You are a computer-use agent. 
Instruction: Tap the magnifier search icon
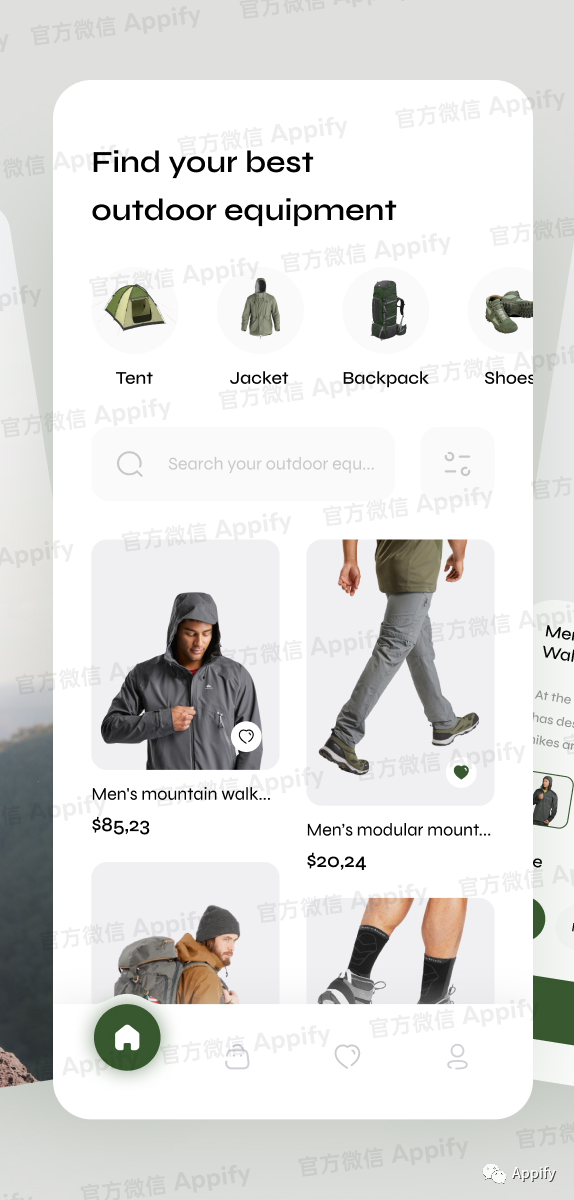click(x=130, y=464)
